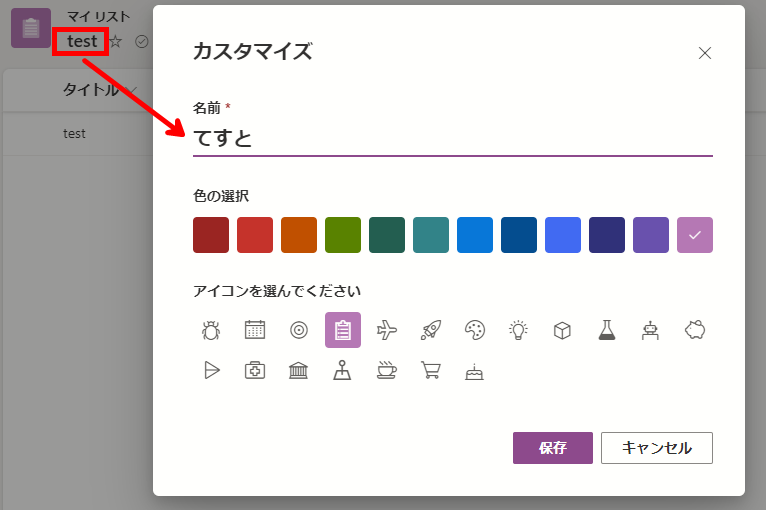Viewport: 766px width, 510px height.
Task: Close the カスタマイズ dialog
Action: (704, 53)
